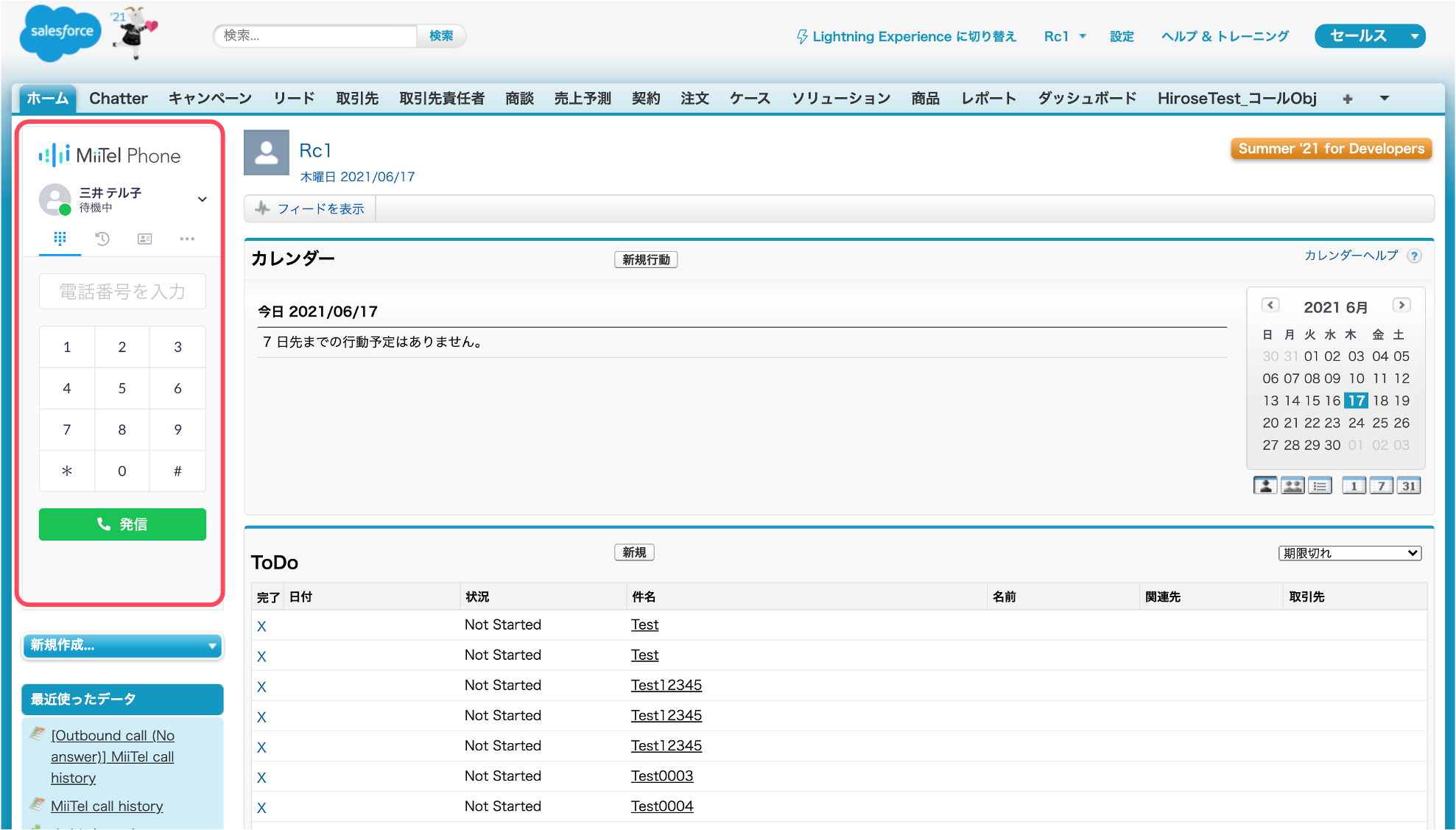The width and height of the screenshot is (1456, 830).
Task: Open MiiTel call history recent item
Action: click(107, 806)
